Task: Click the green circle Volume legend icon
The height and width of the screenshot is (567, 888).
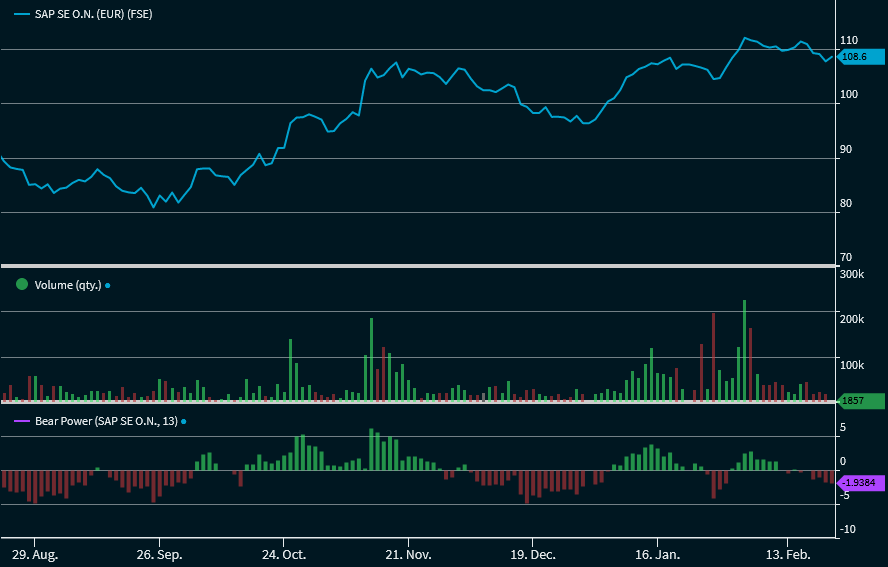Action: click(x=22, y=284)
